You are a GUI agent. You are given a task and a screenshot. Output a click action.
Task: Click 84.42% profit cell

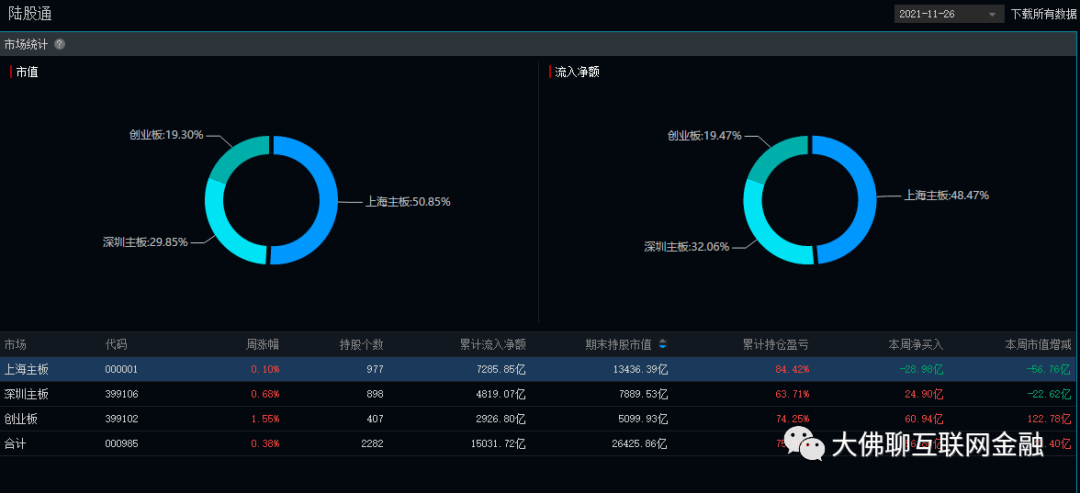(x=792, y=369)
